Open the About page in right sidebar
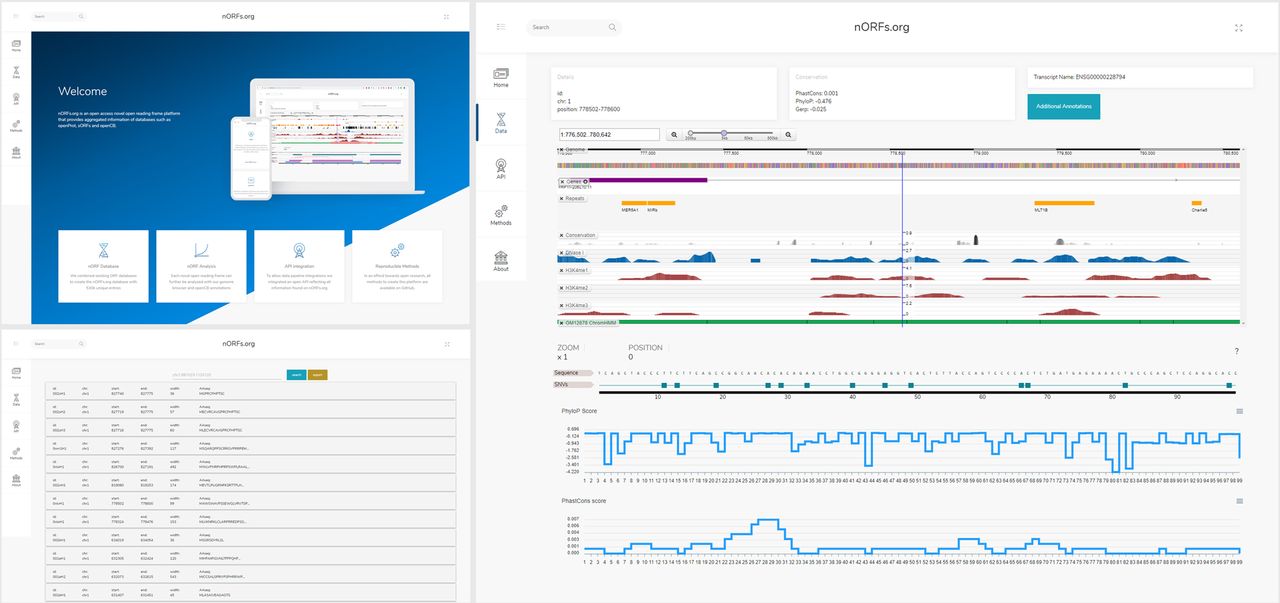Image resolution: width=1280 pixels, height=603 pixels. point(501,260)
